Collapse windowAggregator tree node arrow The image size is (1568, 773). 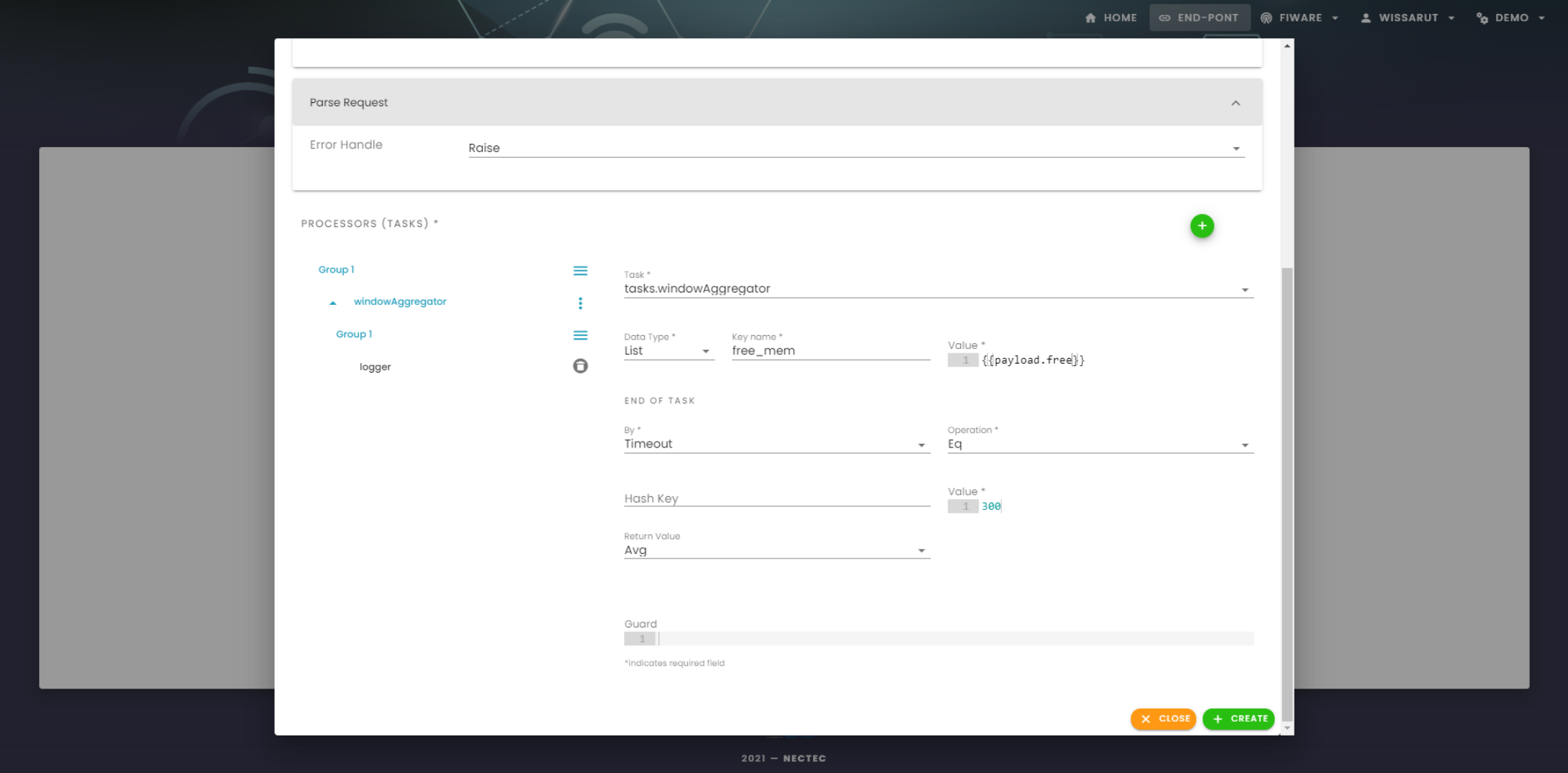(x=333, y=303)
